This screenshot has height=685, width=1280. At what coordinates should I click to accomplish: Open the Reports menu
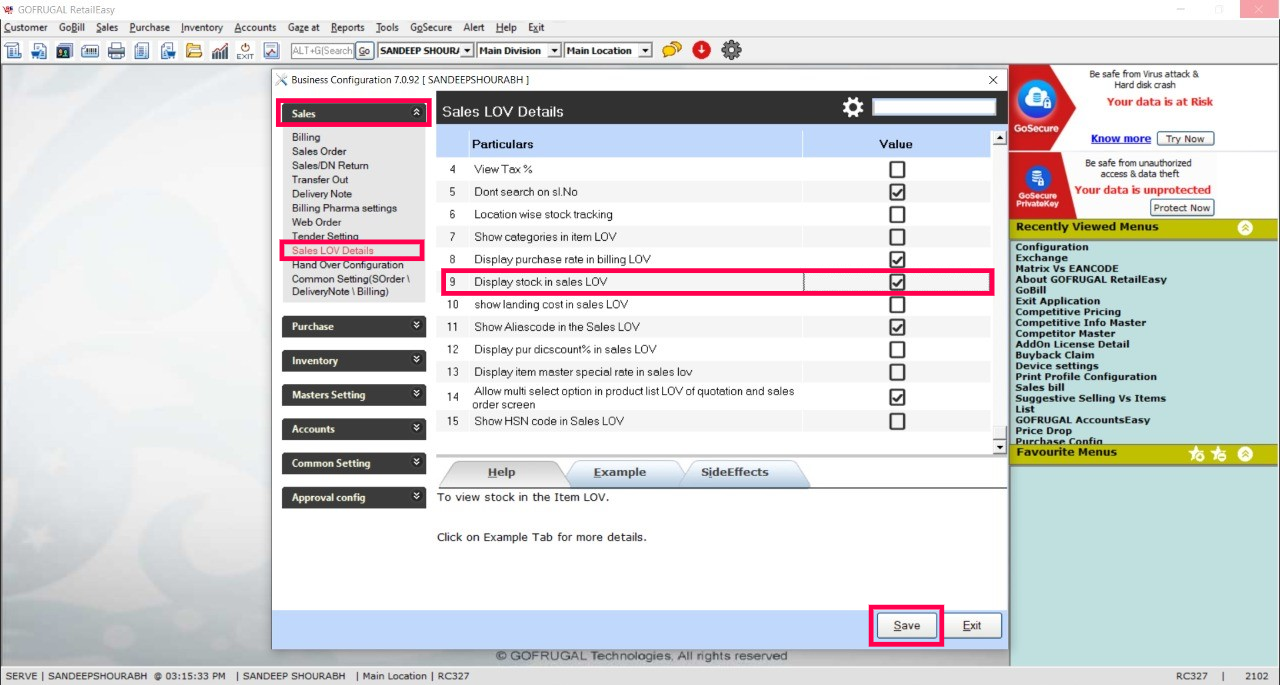[x=348, y=27]
